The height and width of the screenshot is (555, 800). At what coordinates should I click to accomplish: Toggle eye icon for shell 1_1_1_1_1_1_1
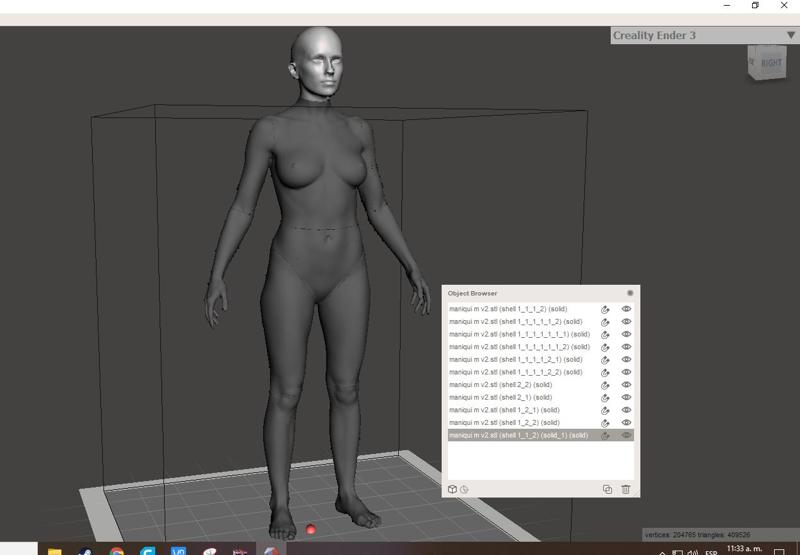point(626,334)
